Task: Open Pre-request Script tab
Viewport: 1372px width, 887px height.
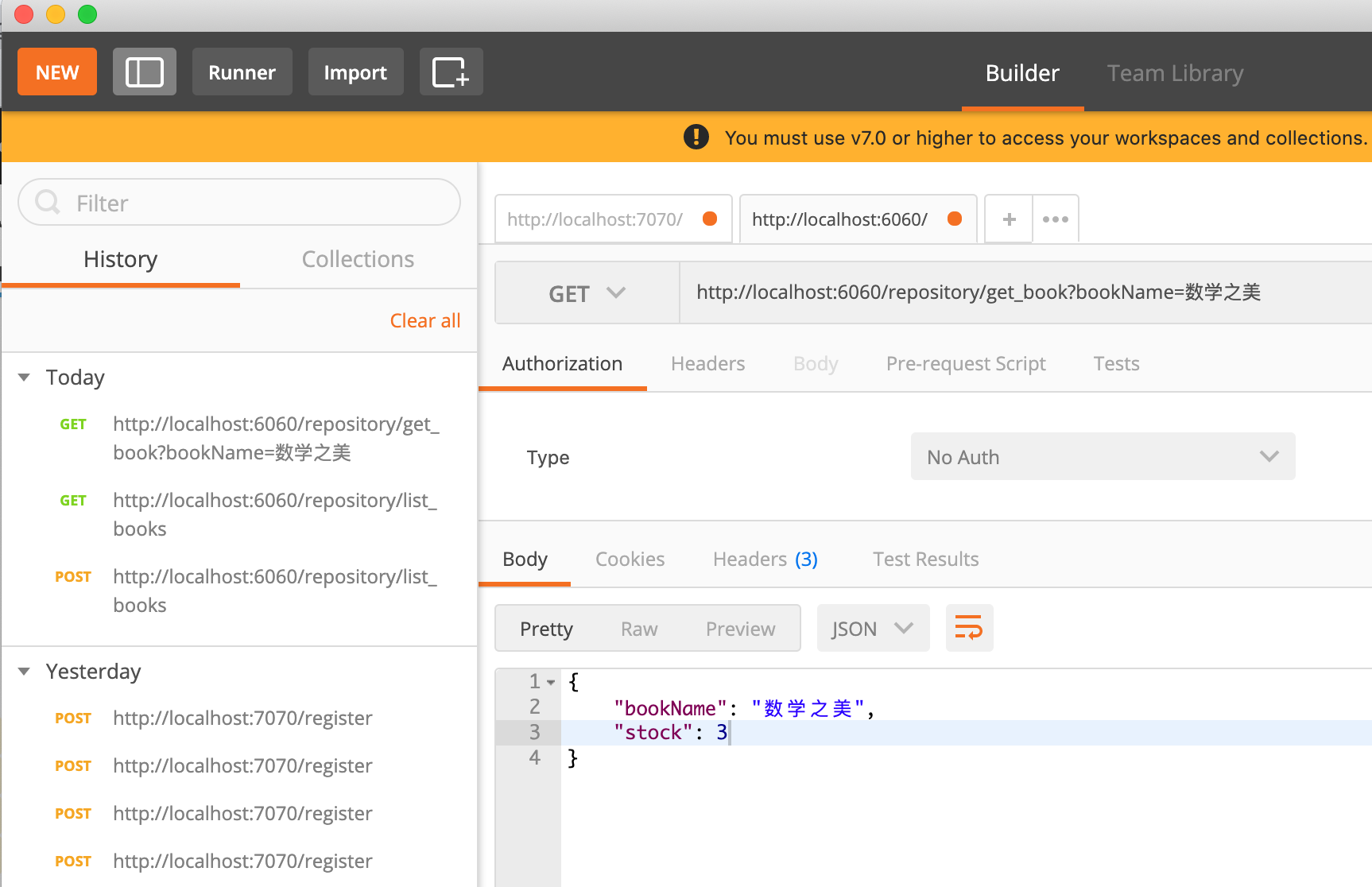Action: click(x=966, y=363)
